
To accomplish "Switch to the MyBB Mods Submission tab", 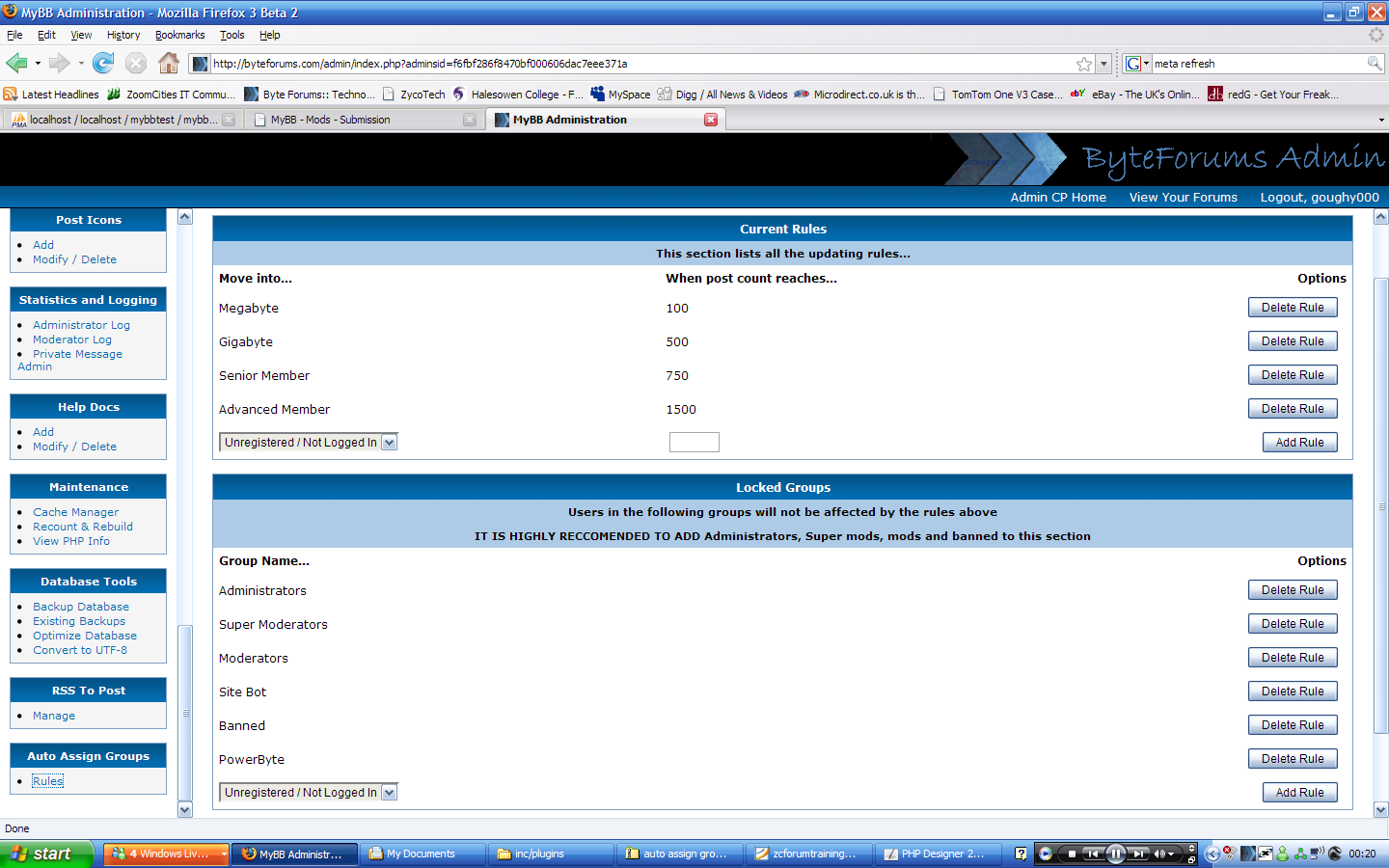I will click(x=363, y=120).
